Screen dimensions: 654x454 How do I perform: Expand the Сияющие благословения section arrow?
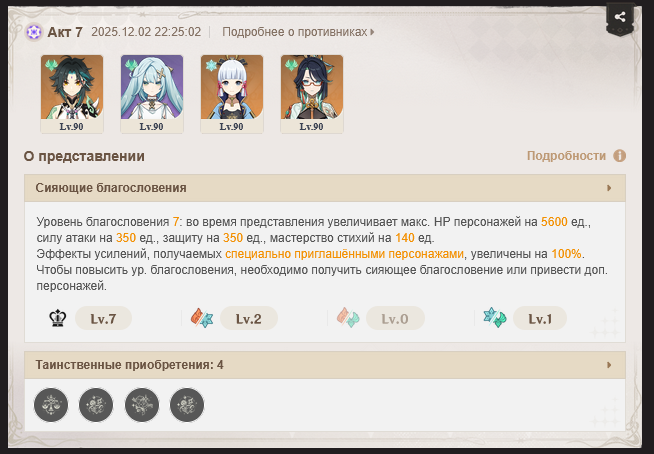(609, 188)
